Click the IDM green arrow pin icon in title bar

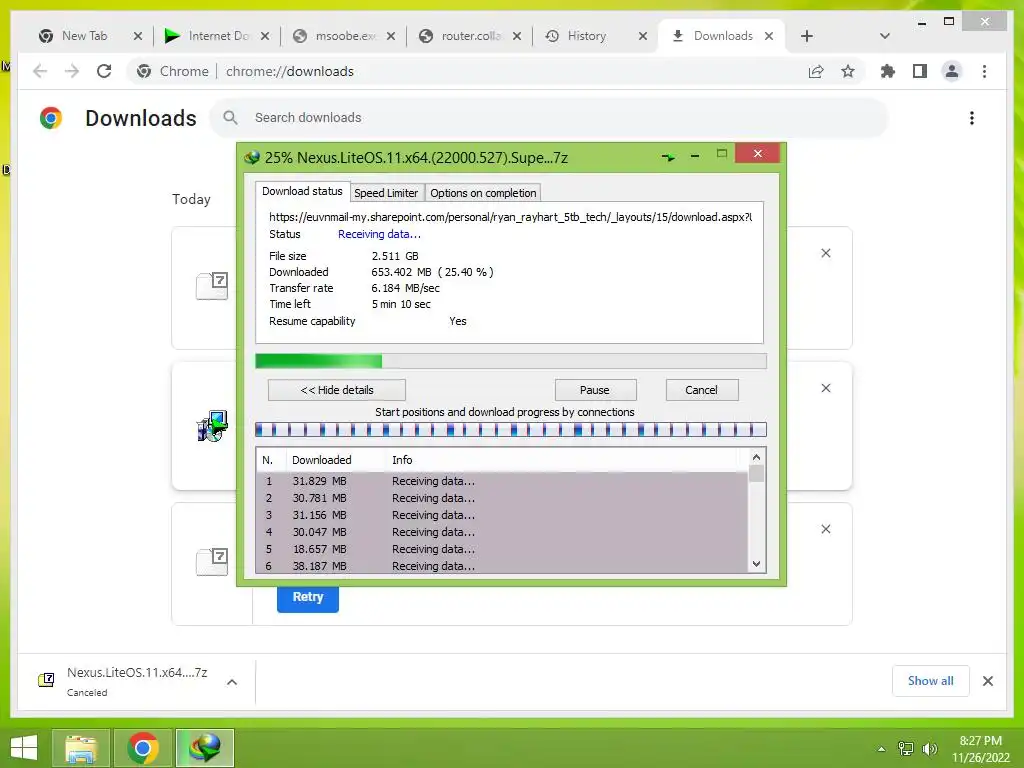[668, 157]
